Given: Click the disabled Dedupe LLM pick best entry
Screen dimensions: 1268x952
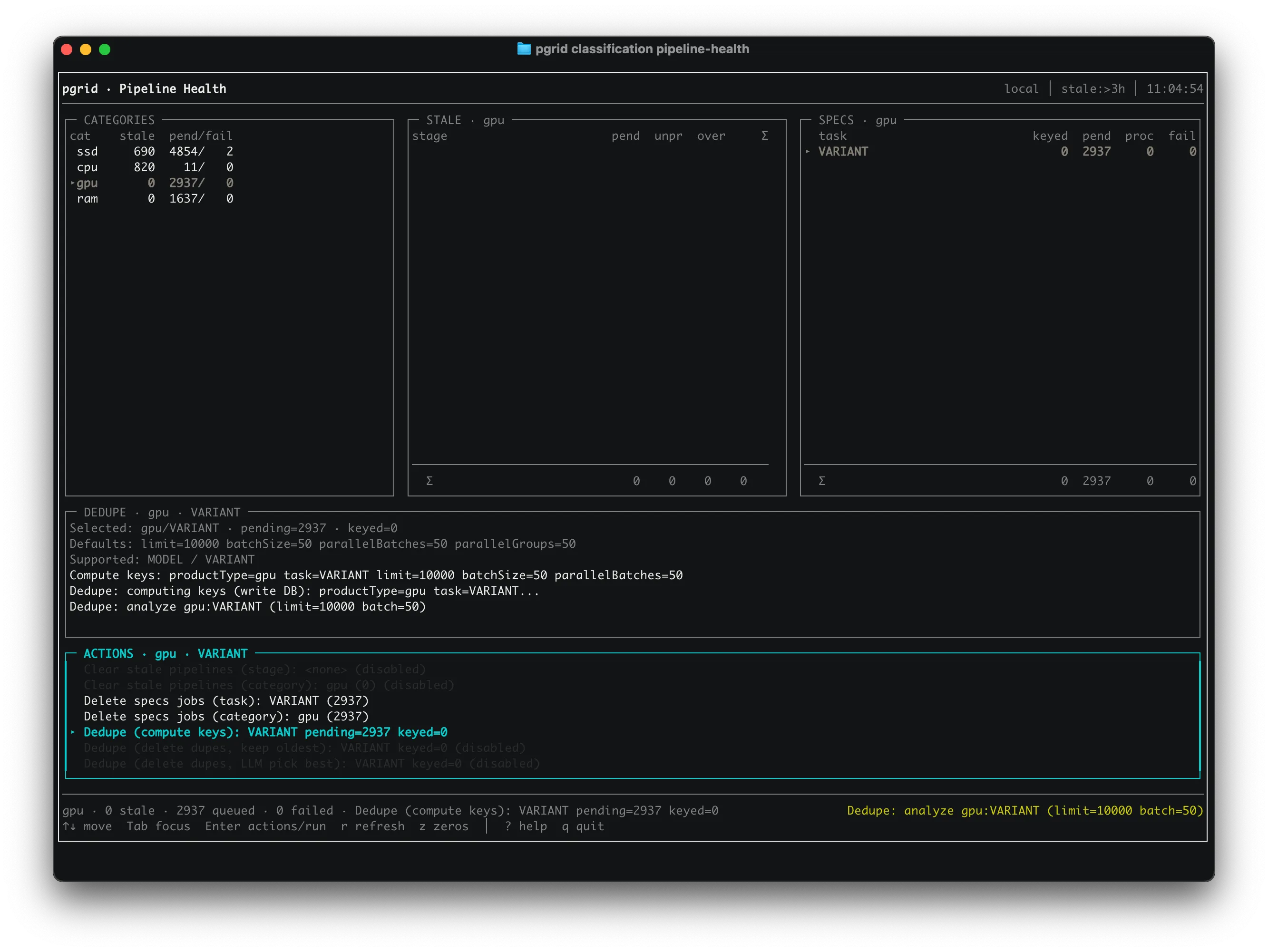Looking at the screenshot, I should pyautogui.click(x=311, y=763).
